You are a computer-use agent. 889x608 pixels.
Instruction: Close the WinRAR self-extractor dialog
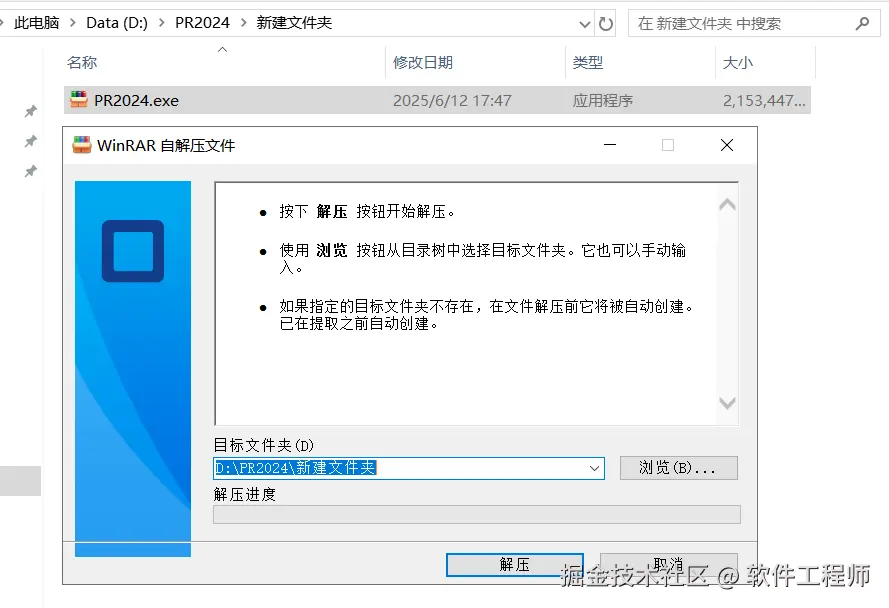[727, 145]
